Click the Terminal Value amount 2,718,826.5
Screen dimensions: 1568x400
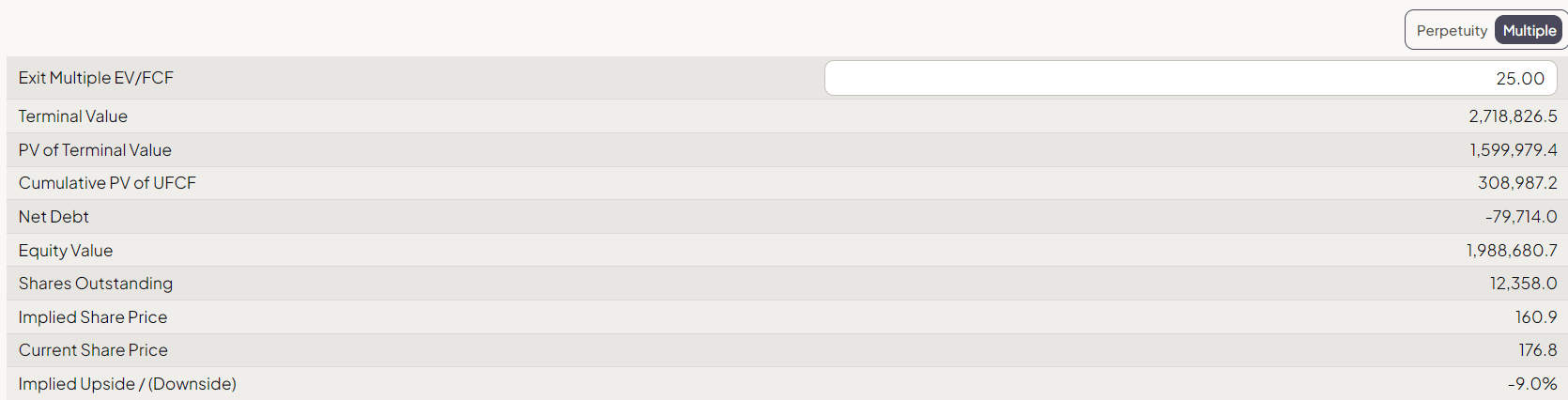[x=1513, y=116]
